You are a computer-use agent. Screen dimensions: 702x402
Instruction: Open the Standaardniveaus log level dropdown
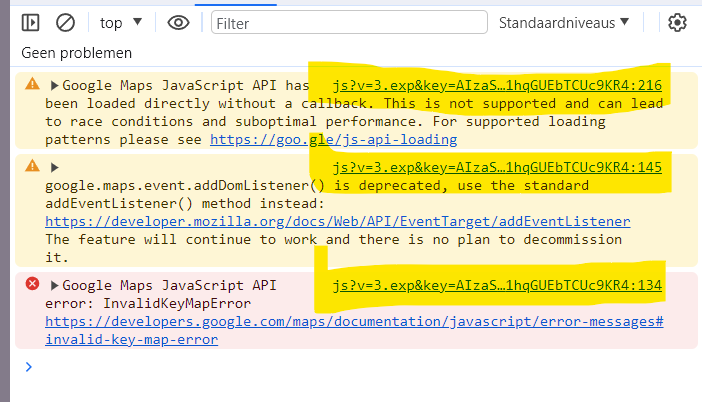pyautogui.click(x=564, y=22)
